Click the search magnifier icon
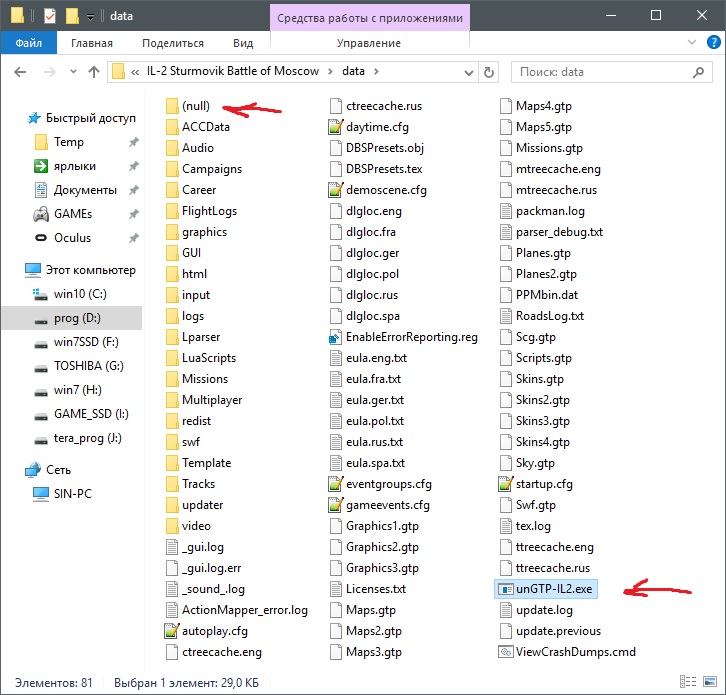This screenshot has width=726, height=695. click(x=698, y=72)
